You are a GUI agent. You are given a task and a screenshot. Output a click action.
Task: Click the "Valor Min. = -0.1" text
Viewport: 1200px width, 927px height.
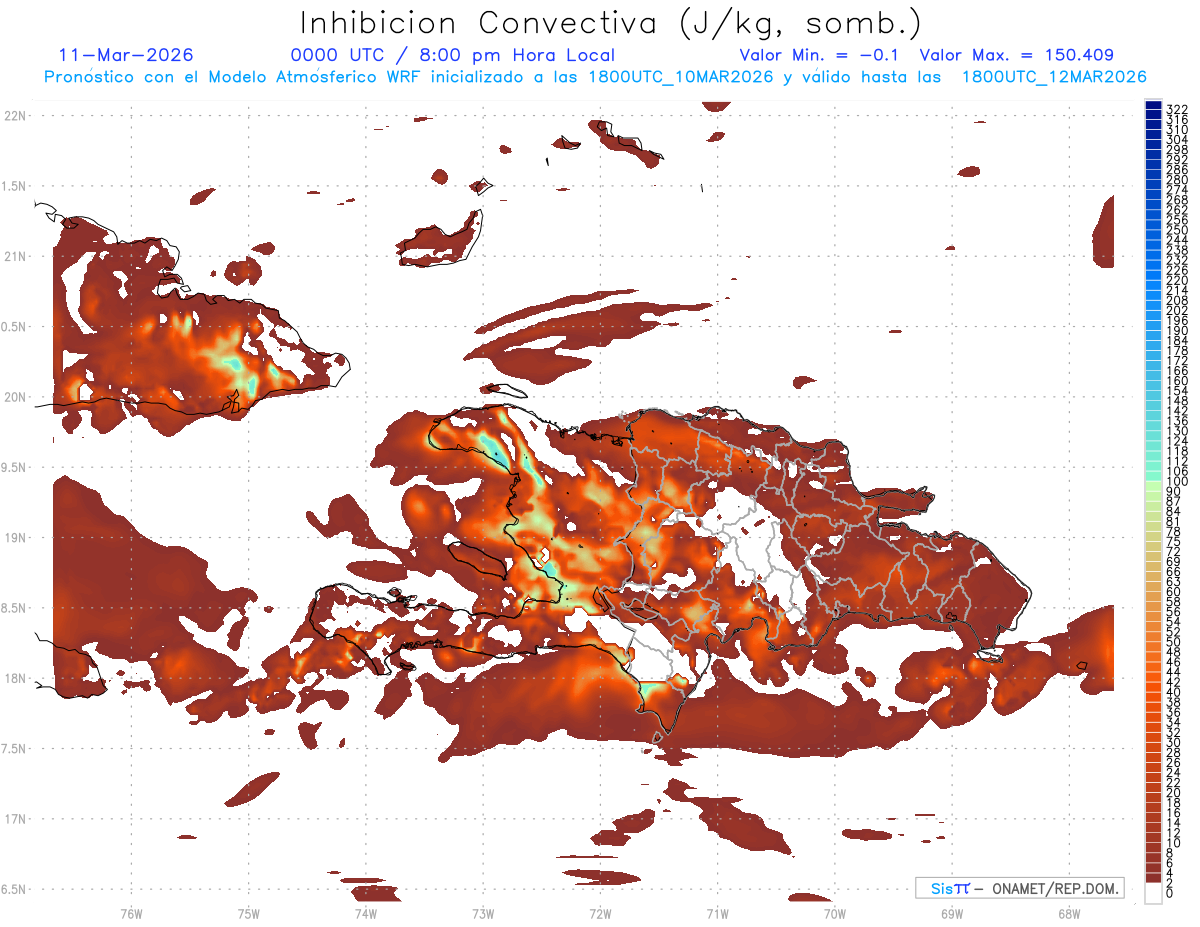pyautogui.click(x=819, y=55)
